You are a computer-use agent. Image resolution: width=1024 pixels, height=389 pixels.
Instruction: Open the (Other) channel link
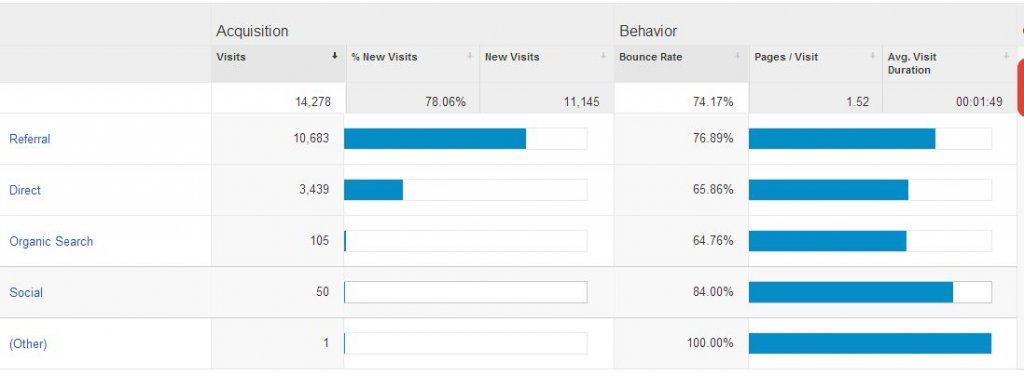click(28, 344)
